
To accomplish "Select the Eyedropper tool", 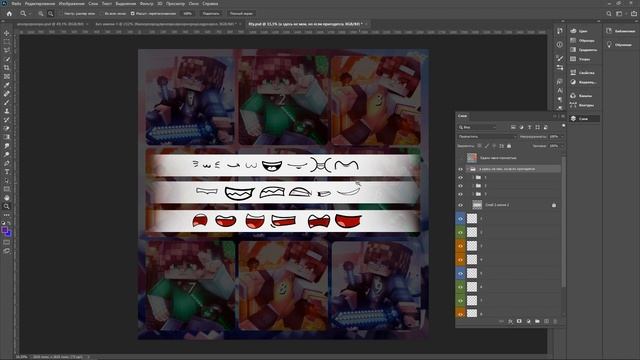I will point(7,85).
